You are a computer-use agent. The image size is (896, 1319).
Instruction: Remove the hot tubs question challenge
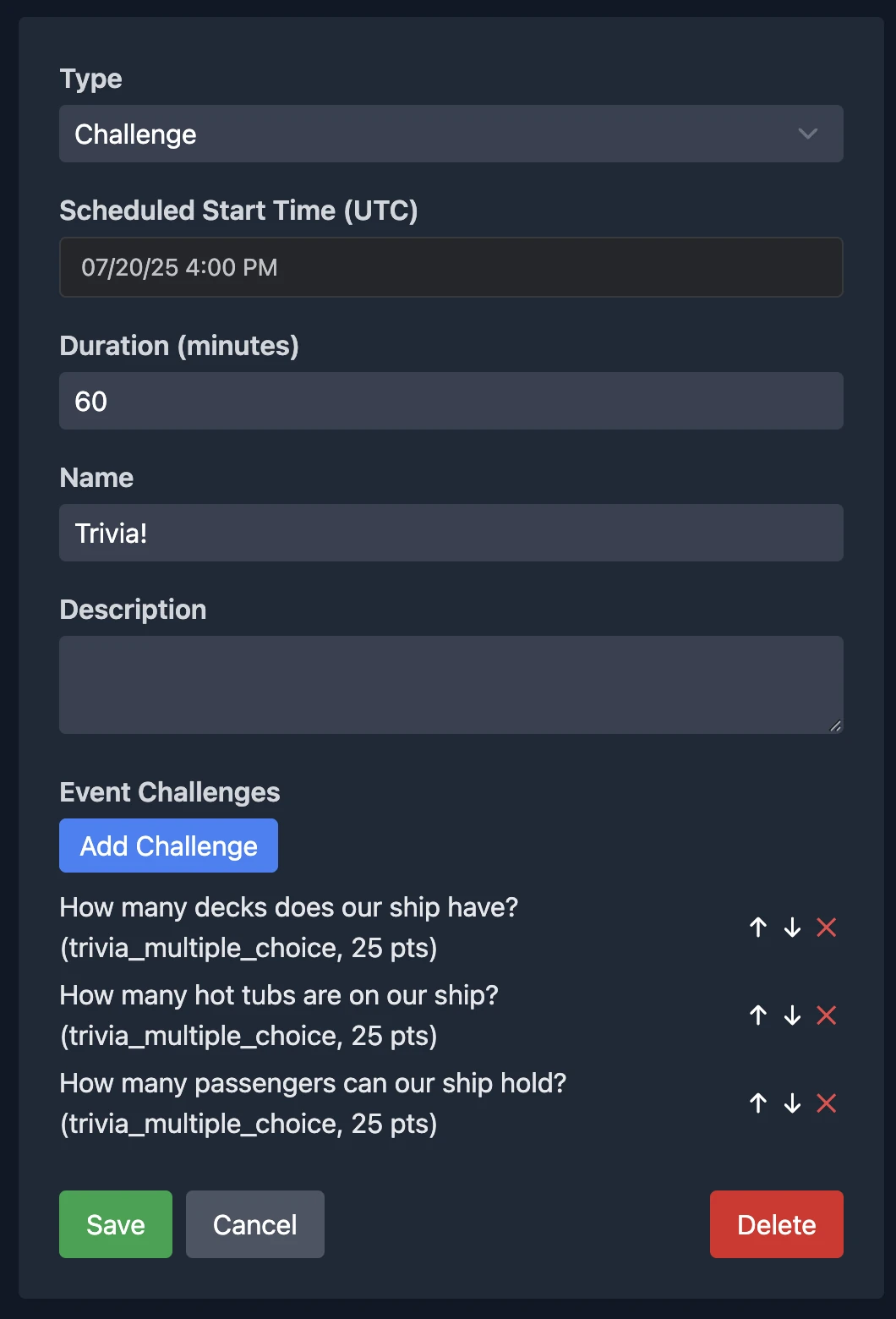point(827,1015)
